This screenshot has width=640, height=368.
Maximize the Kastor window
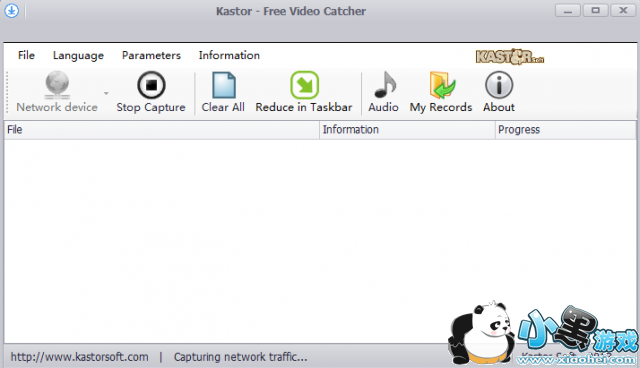(x=596, y=11)
